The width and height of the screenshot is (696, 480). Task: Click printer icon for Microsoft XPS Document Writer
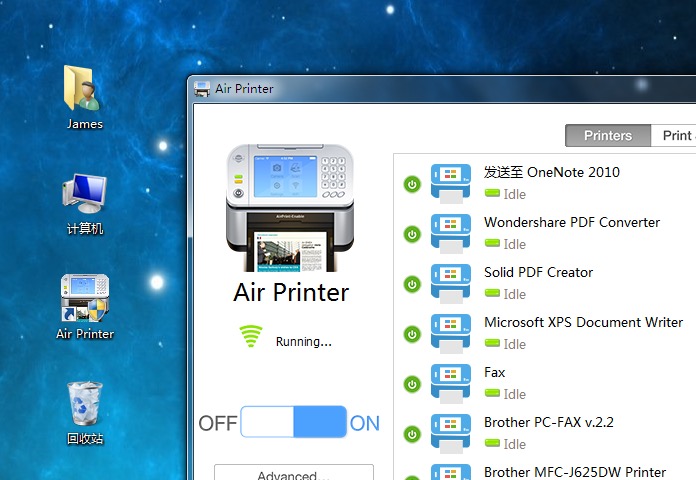[x=451, y=333]
